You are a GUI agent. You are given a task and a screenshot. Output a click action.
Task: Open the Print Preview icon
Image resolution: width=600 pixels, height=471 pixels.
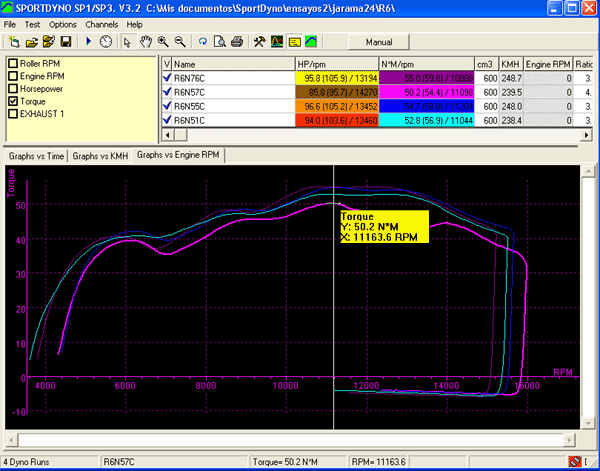point(219,42)
